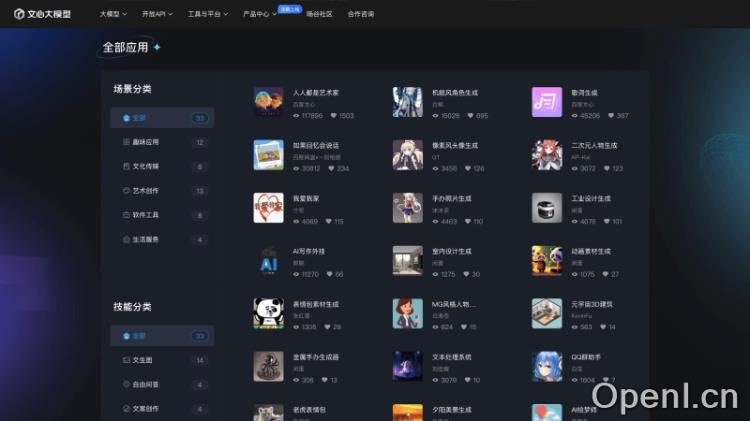Image resolution: width=750 pixels, height=421 pixels.
Task: Open the 工具与平台 dropdown
Action: [208, 14]
